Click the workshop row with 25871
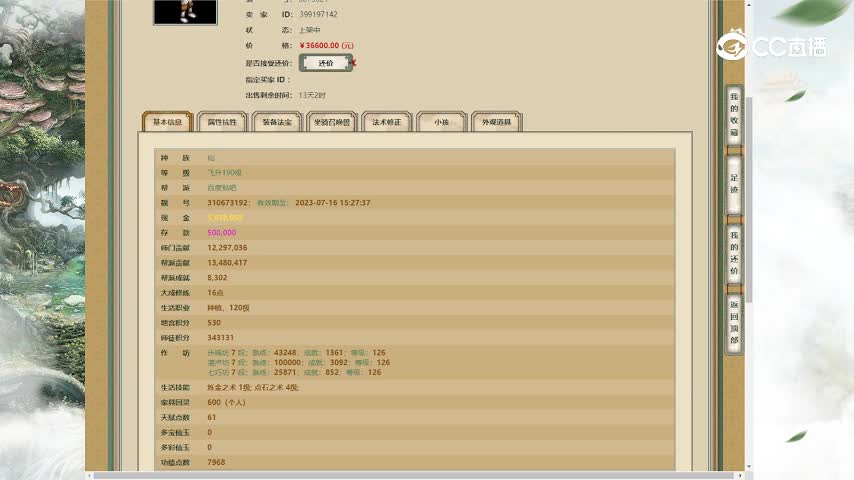The image size is (854, 480). coord(294,372)
